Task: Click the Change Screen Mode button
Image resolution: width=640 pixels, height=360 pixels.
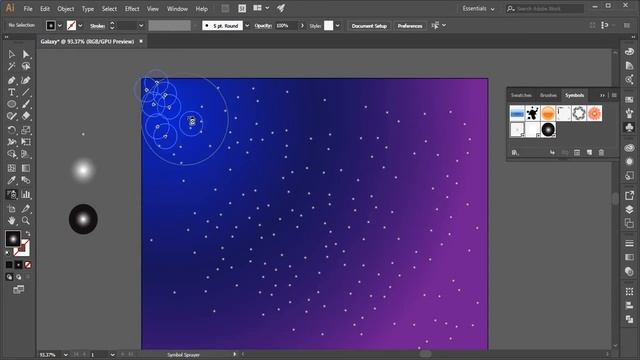Action: [x=18, y=290]
